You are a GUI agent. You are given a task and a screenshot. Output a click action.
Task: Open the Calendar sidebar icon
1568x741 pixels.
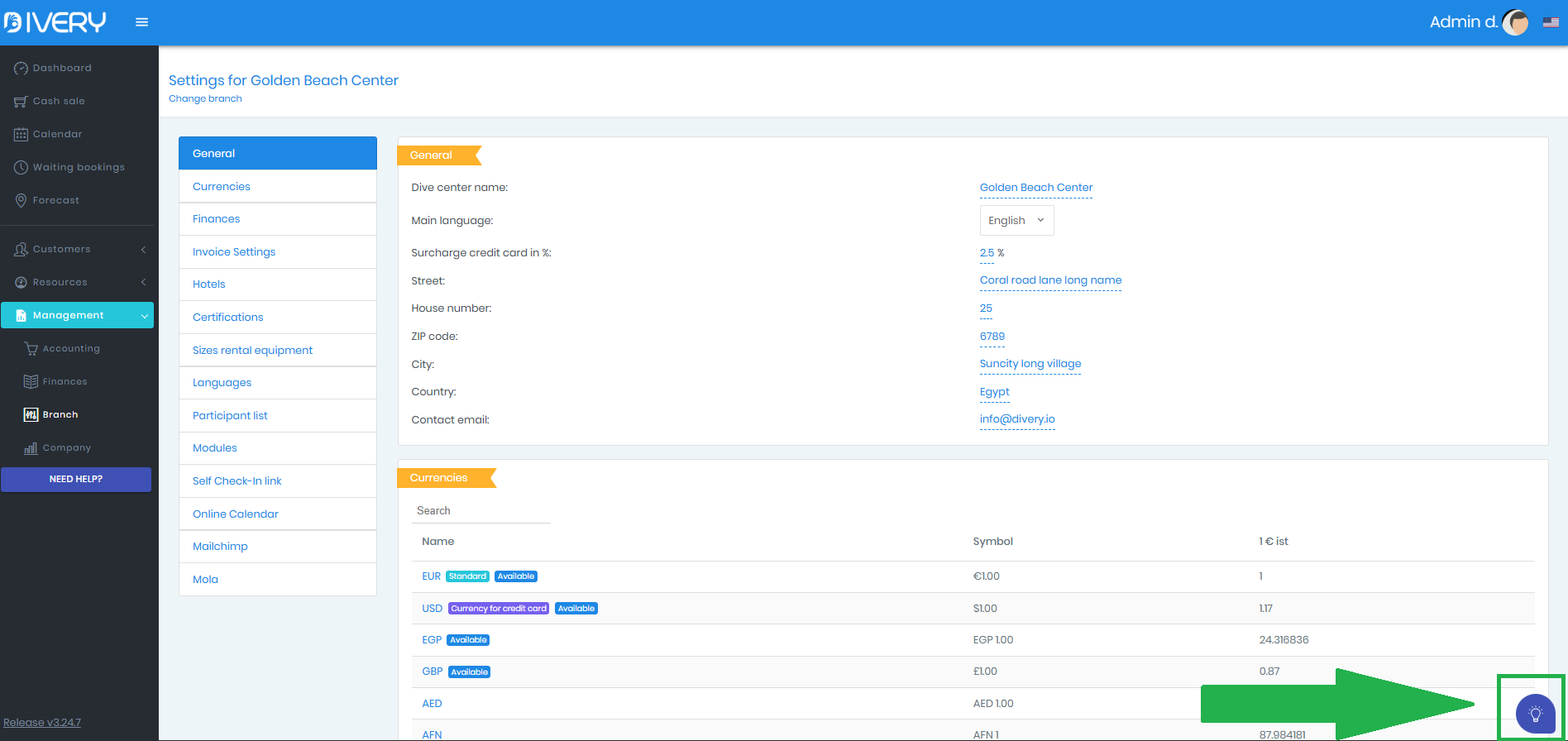[x=21, y=134]
